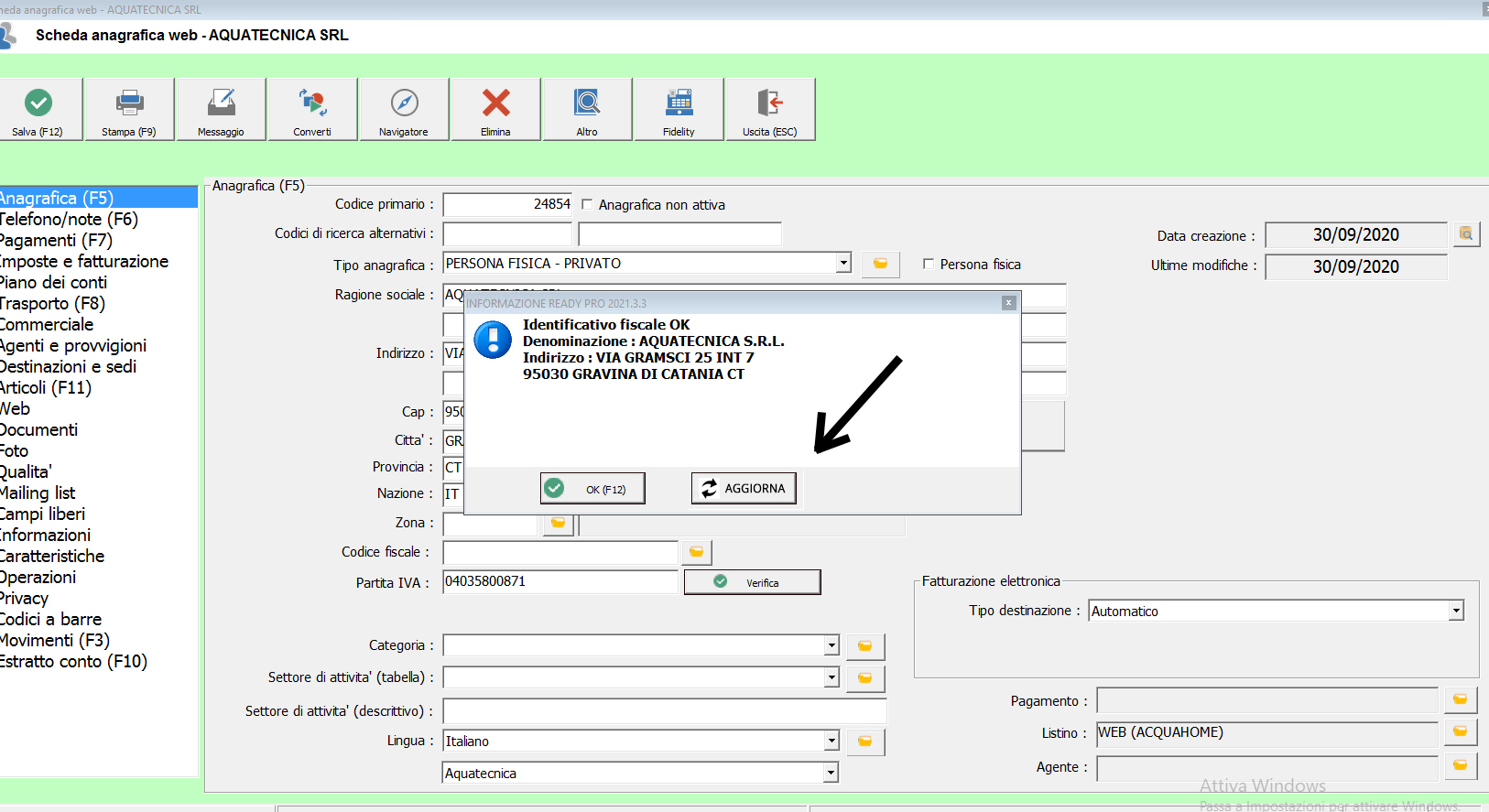Click the Codice fiscale input field
The image size is (1489, 812).
click(x=560, y=552)
